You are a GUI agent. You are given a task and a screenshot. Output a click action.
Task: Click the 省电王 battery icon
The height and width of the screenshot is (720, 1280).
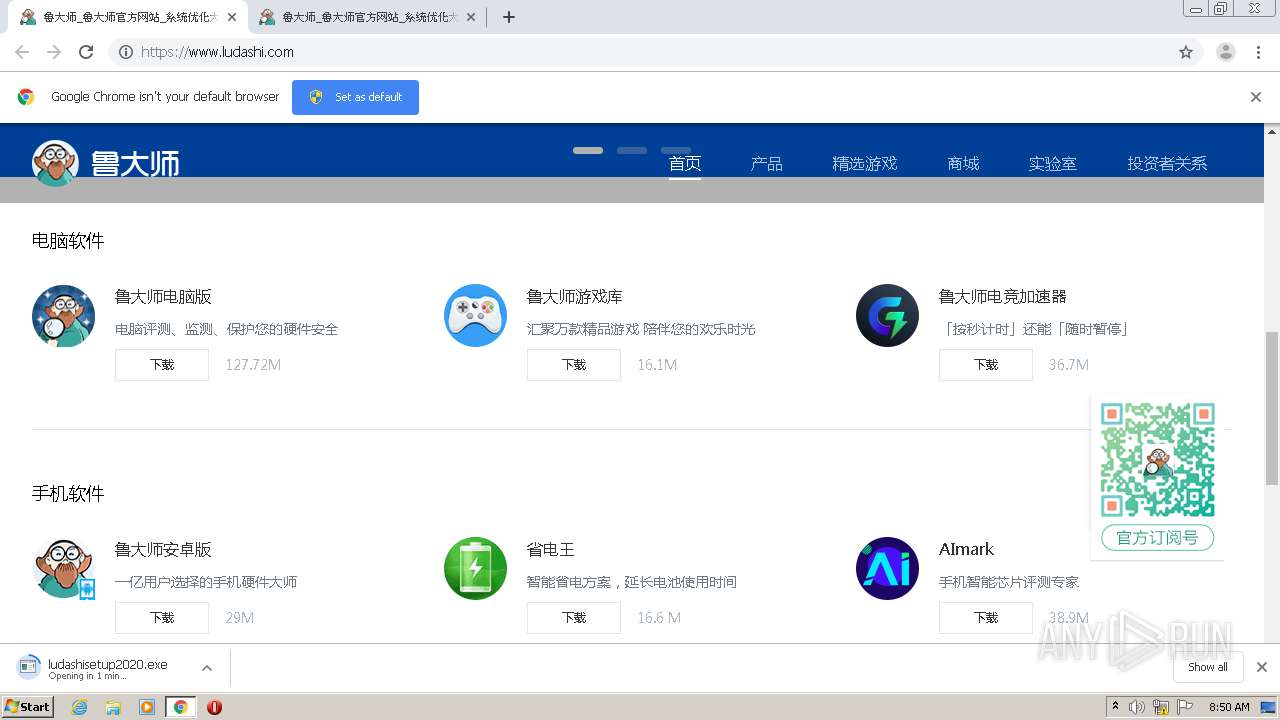(475, 569)
